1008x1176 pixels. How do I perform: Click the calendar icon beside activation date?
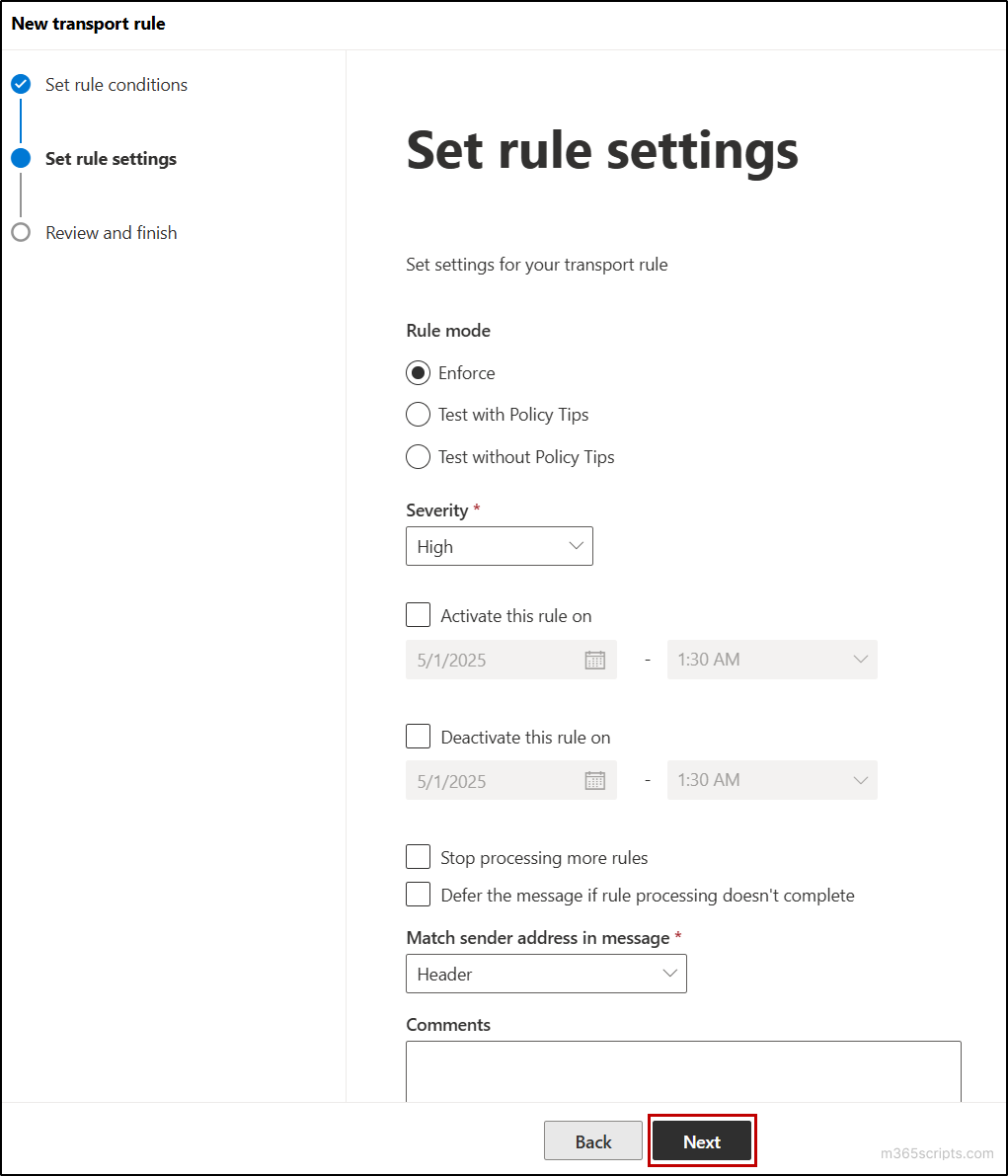click(x=594, y=660)
